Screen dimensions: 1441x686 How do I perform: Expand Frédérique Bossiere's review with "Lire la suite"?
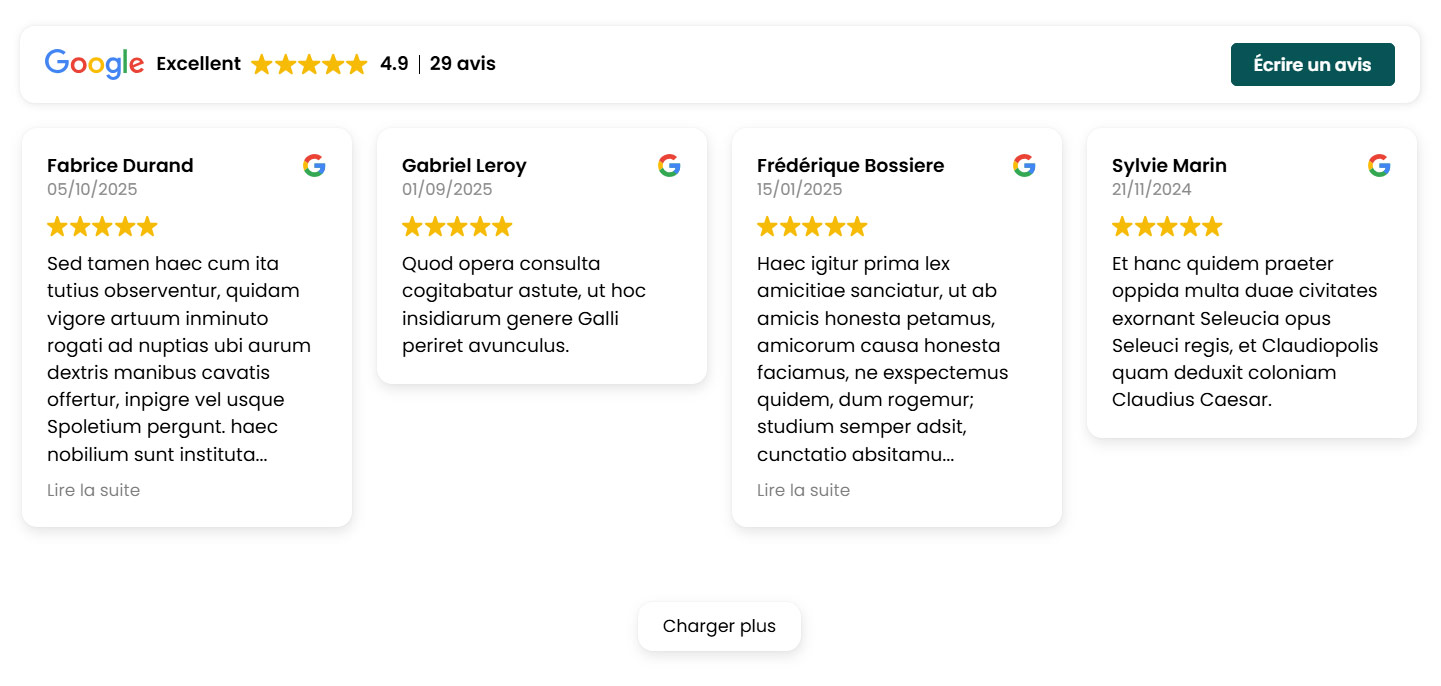pyautogui.click(x=803, y=490)
